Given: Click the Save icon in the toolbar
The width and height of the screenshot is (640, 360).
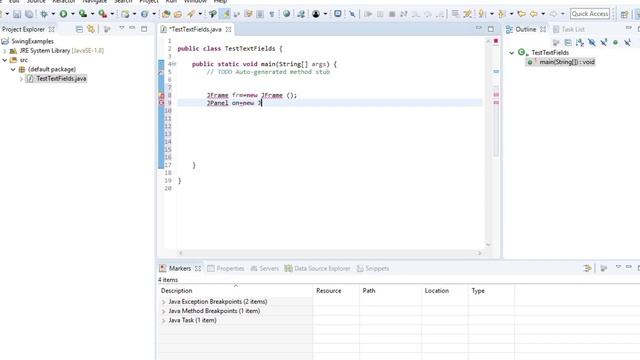Looking at the screenshot, I should 17,14.
